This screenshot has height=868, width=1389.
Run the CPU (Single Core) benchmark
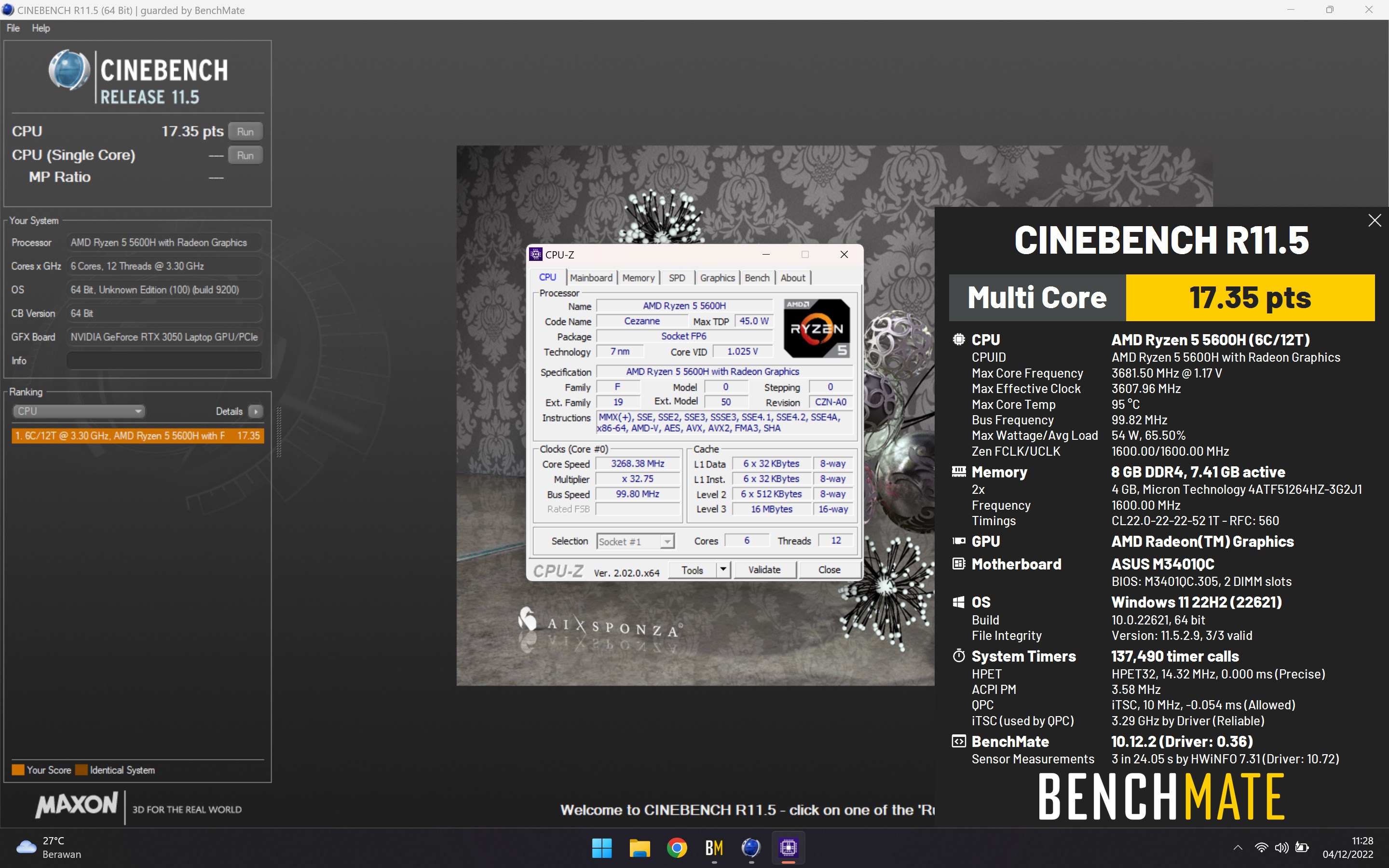coord(245,155)
